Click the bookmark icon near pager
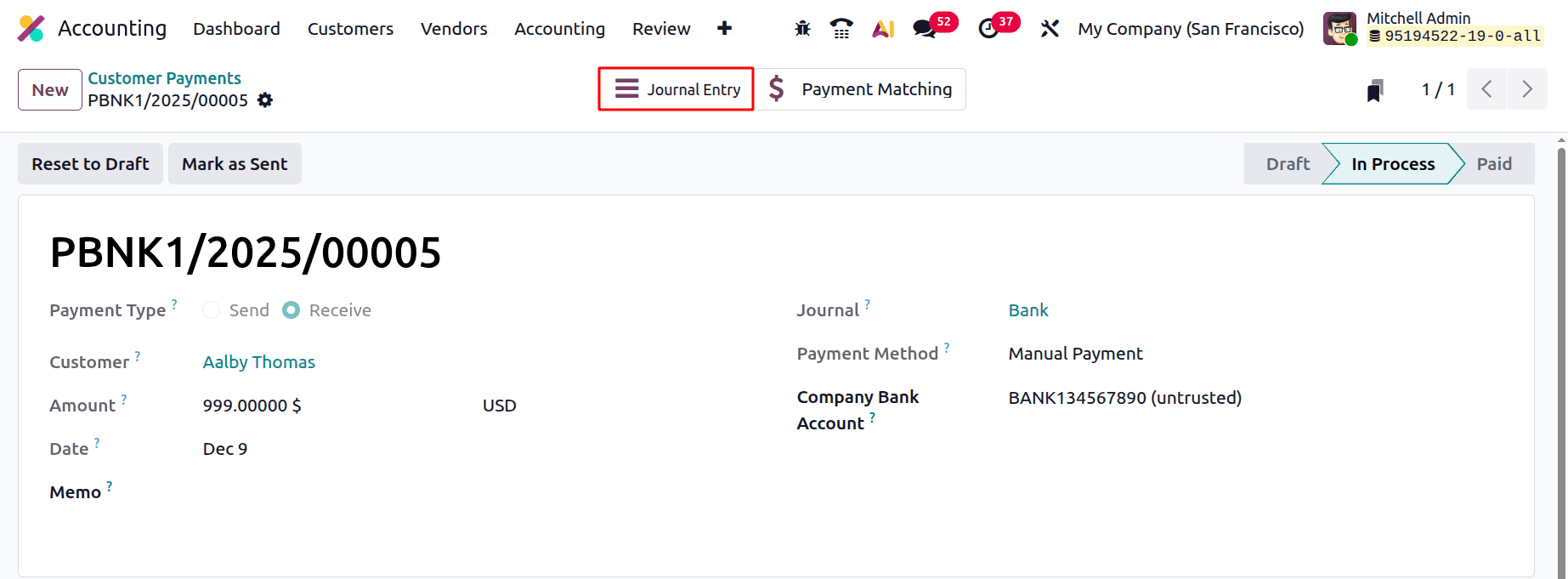This screenshot has width=1568, height=579. pyautogui.click(x=1375, y=90)
